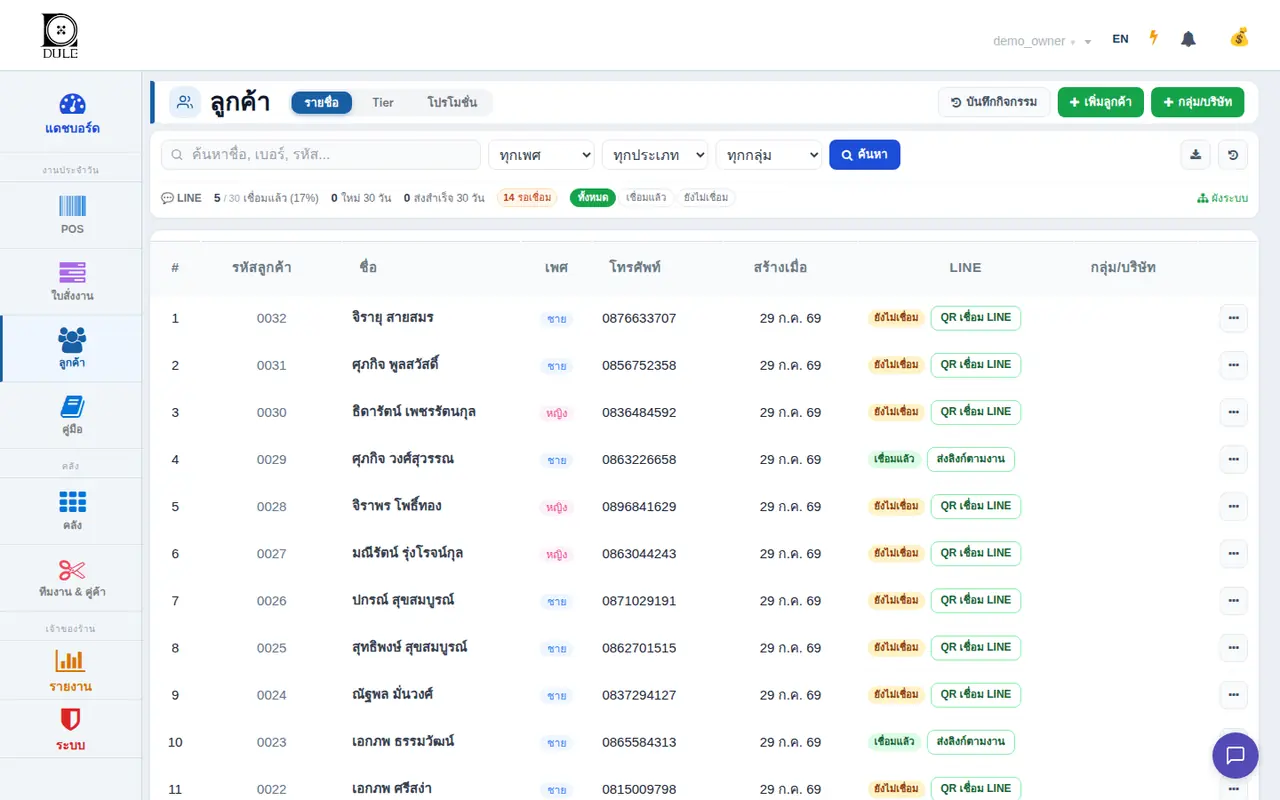The image size is (1280, 800).
Task: Open the ทุกเพศ gender dropdown
Action: tap(541, 155)
